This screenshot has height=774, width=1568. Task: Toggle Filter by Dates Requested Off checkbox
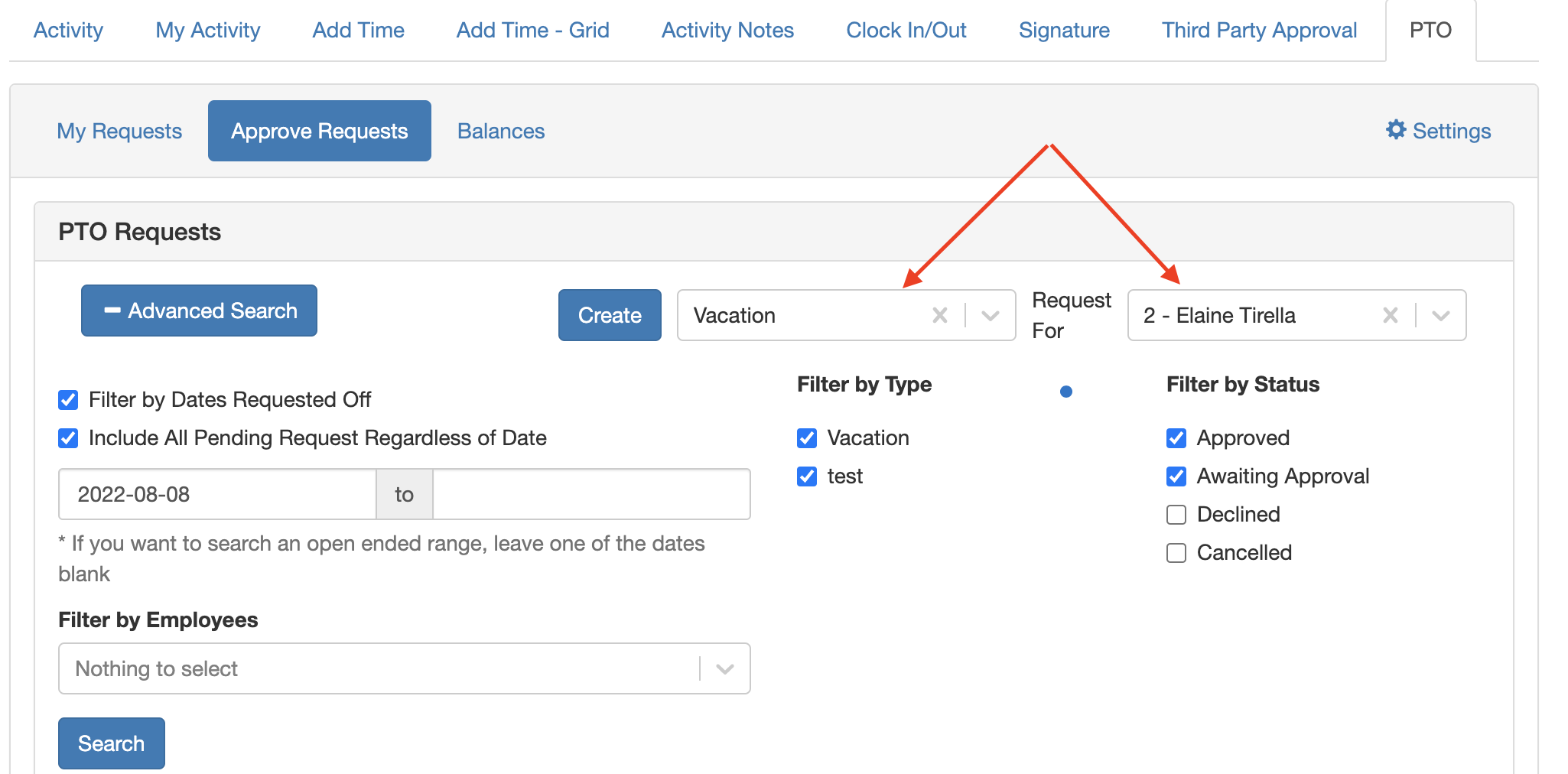tap(68, 400)
